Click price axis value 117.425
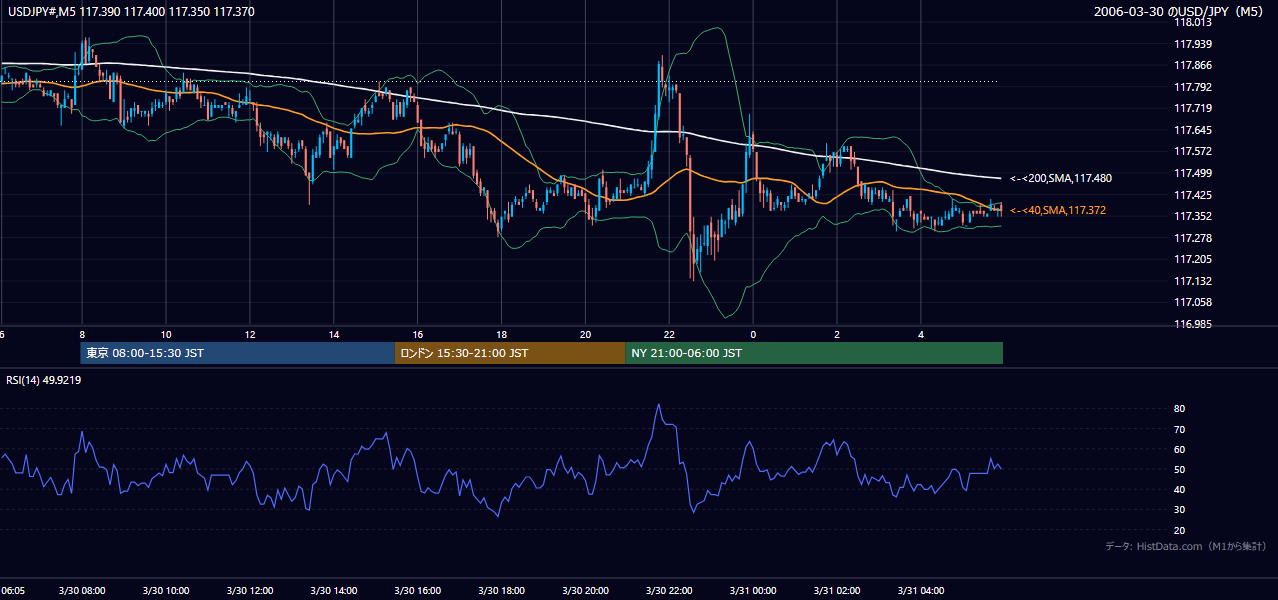The image size is (1278, 600). [1194, 195]
